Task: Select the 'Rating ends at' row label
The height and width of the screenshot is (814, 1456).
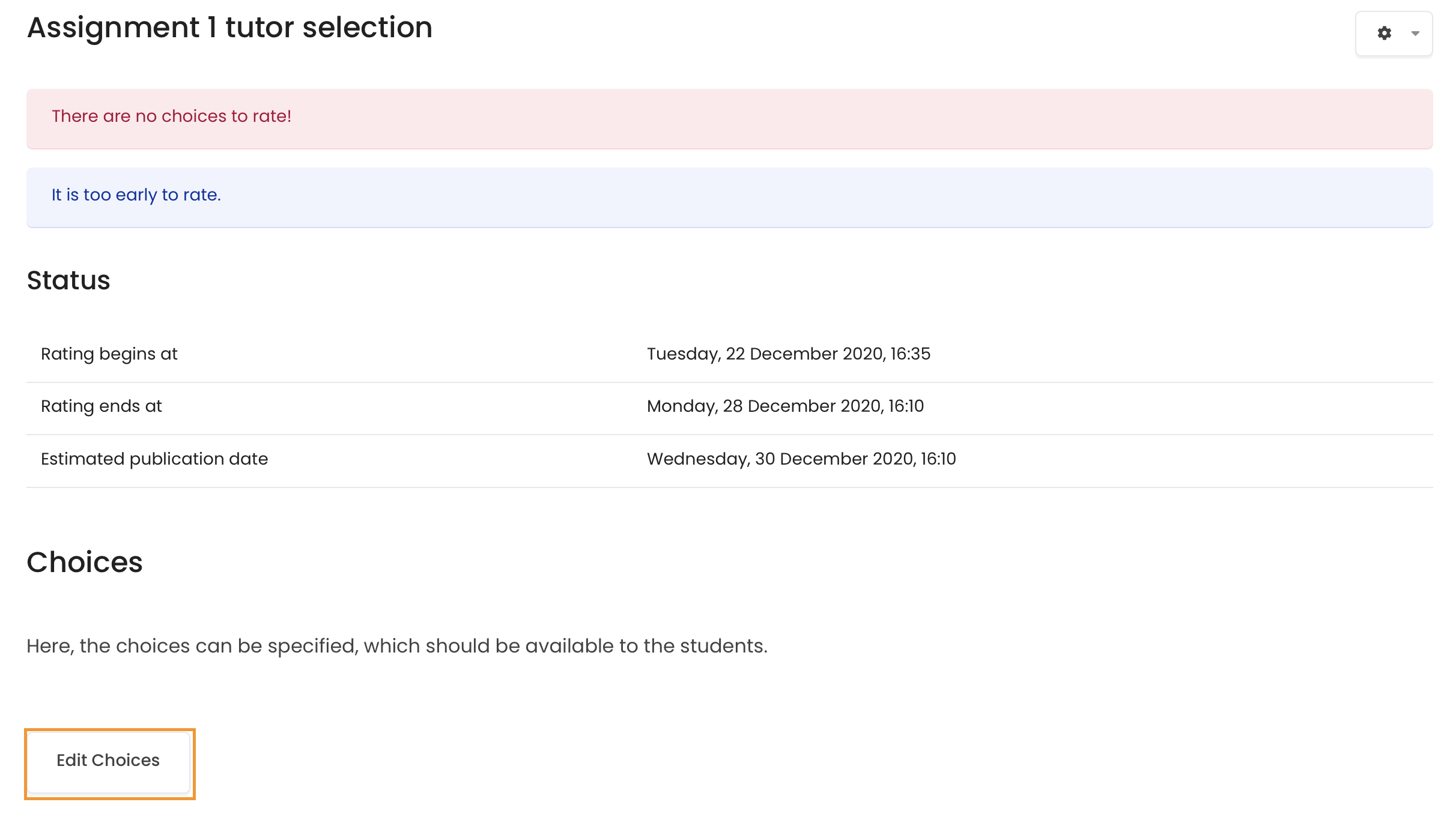Action: point(102,406)
